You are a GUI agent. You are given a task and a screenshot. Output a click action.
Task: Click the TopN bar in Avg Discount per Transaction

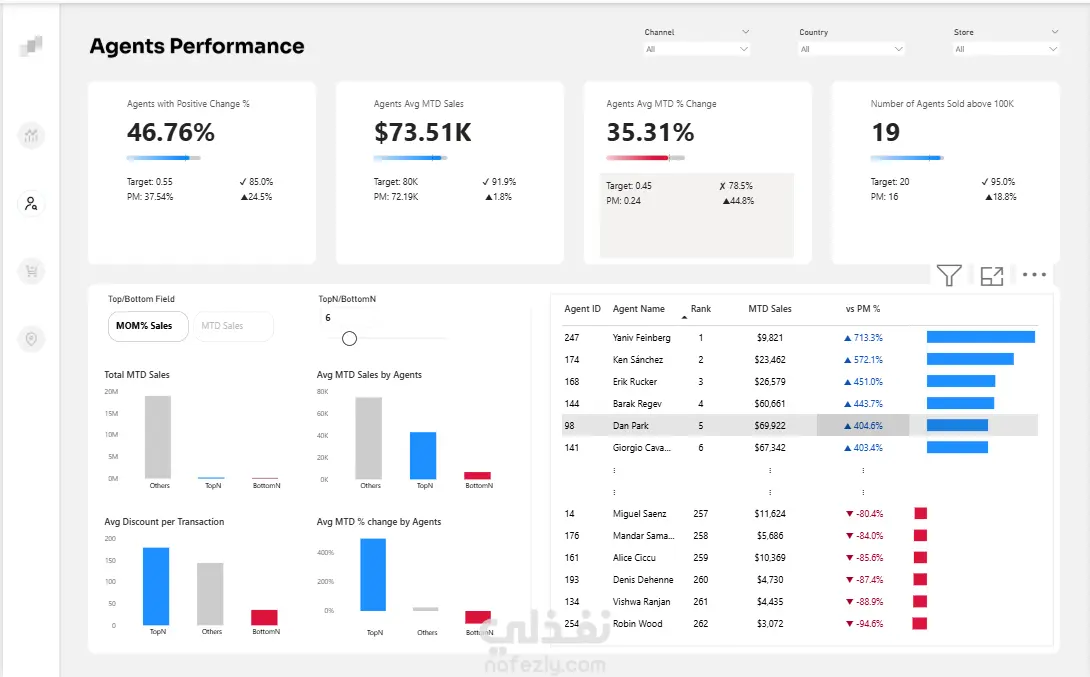point(156,587)
